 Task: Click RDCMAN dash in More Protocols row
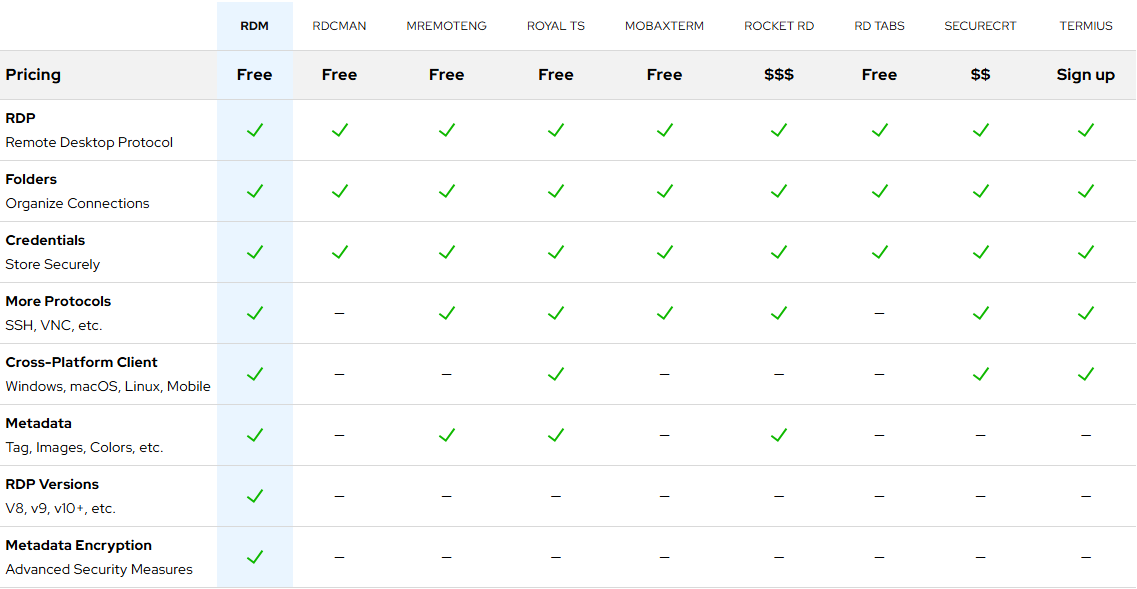(339, 313)
